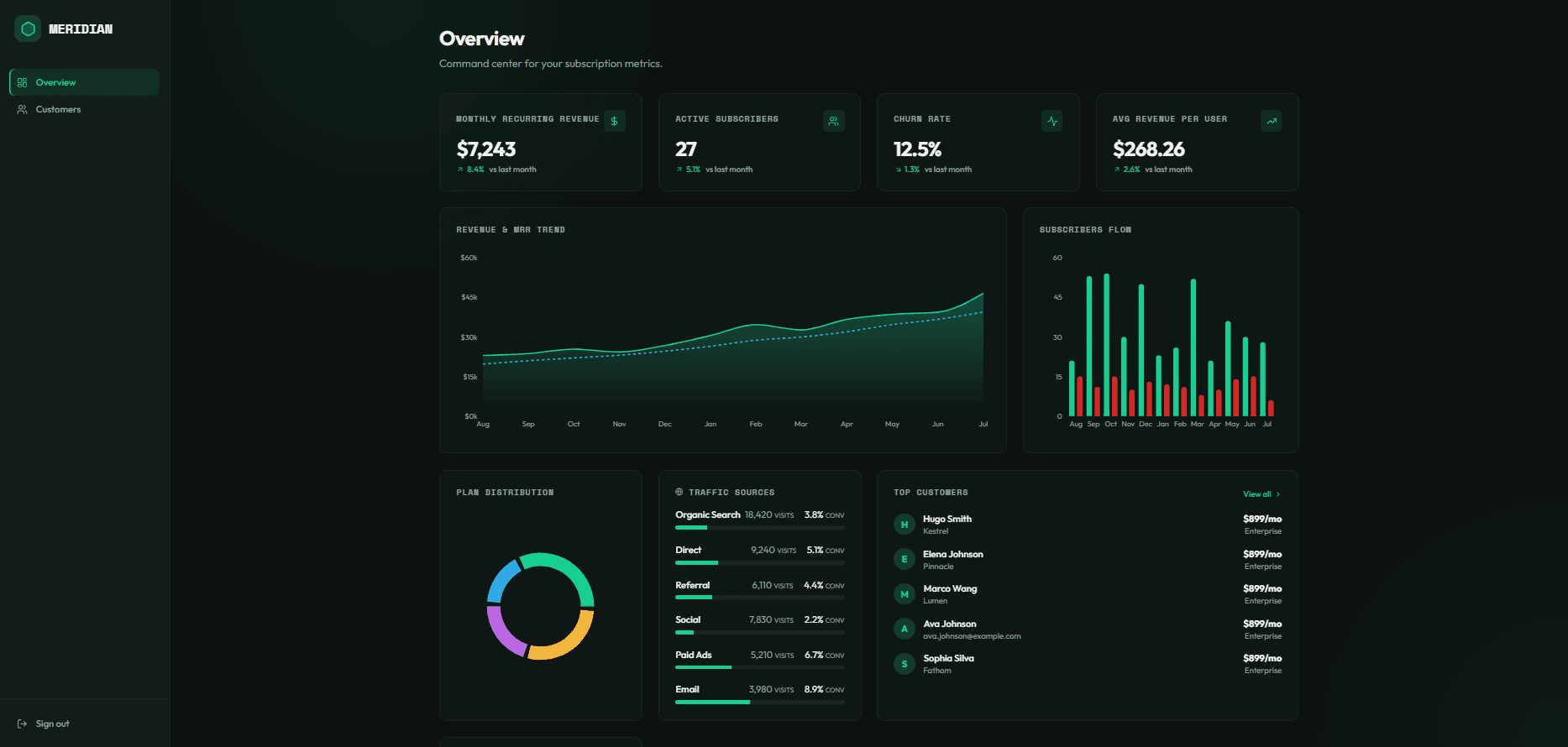
Task: Select the Social traffic source label
Action: (688, 620)
